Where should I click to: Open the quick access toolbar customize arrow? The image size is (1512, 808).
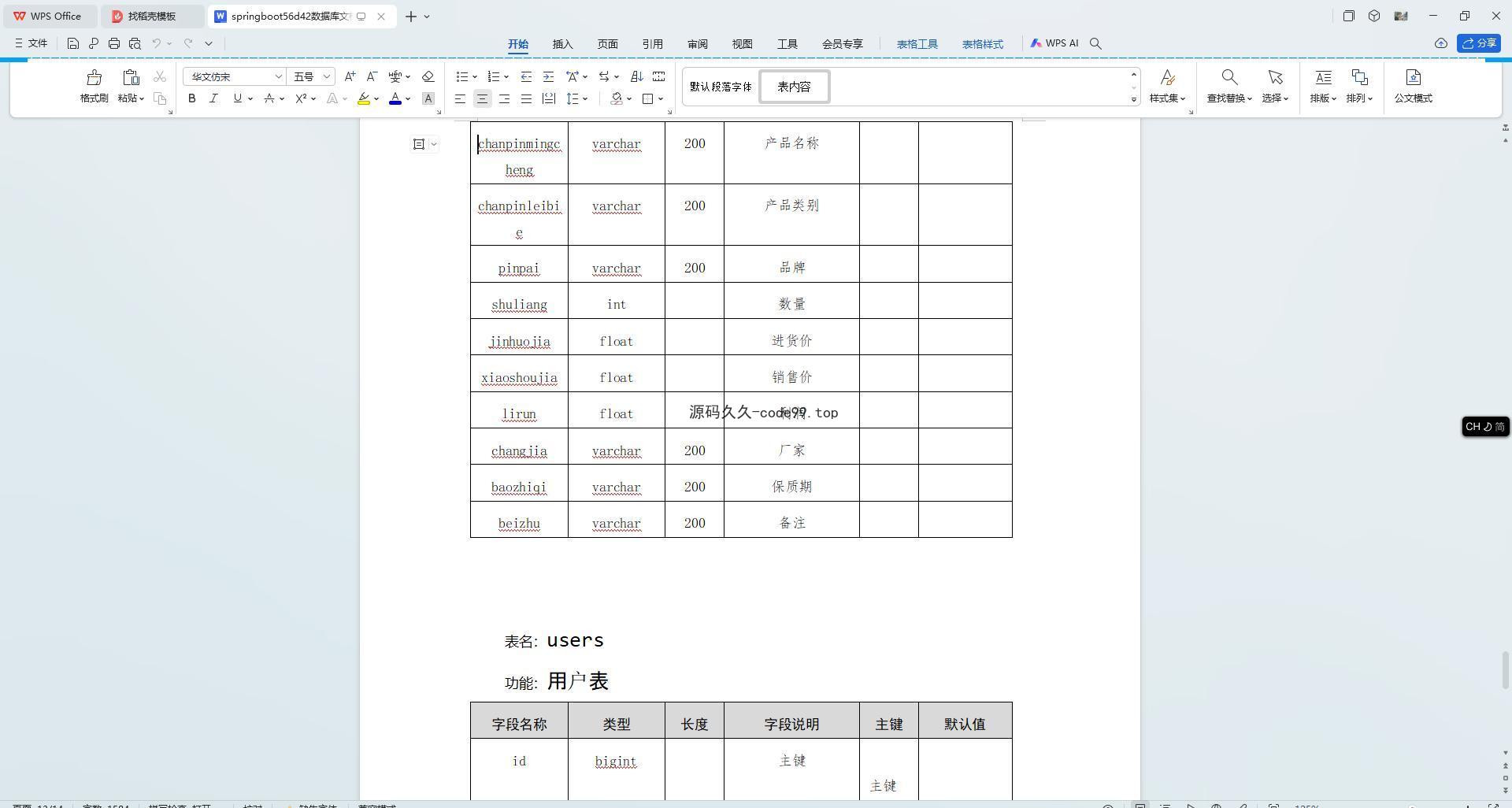(209, 43)
